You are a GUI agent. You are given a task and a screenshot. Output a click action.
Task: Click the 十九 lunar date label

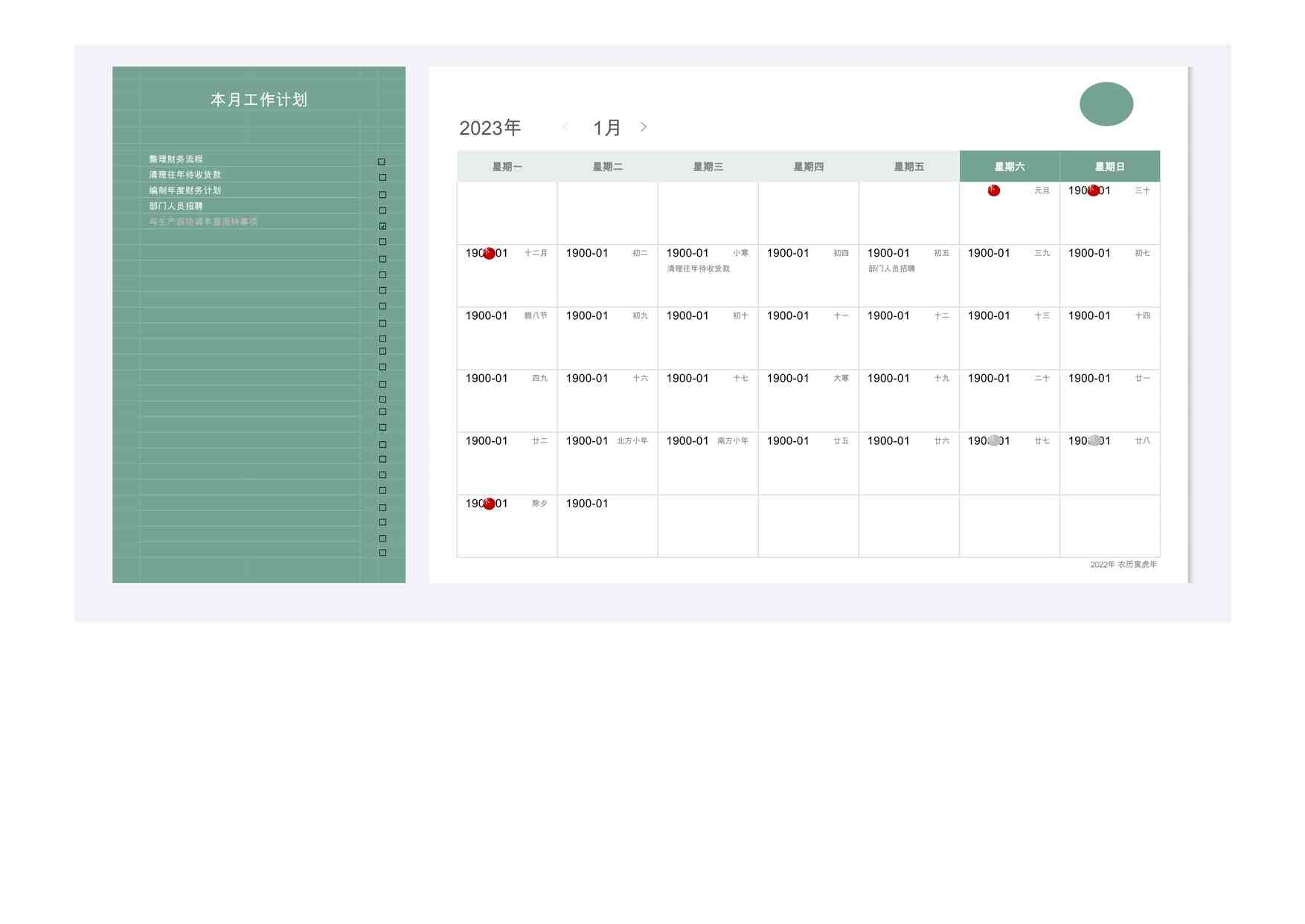(x=941, y=378)
